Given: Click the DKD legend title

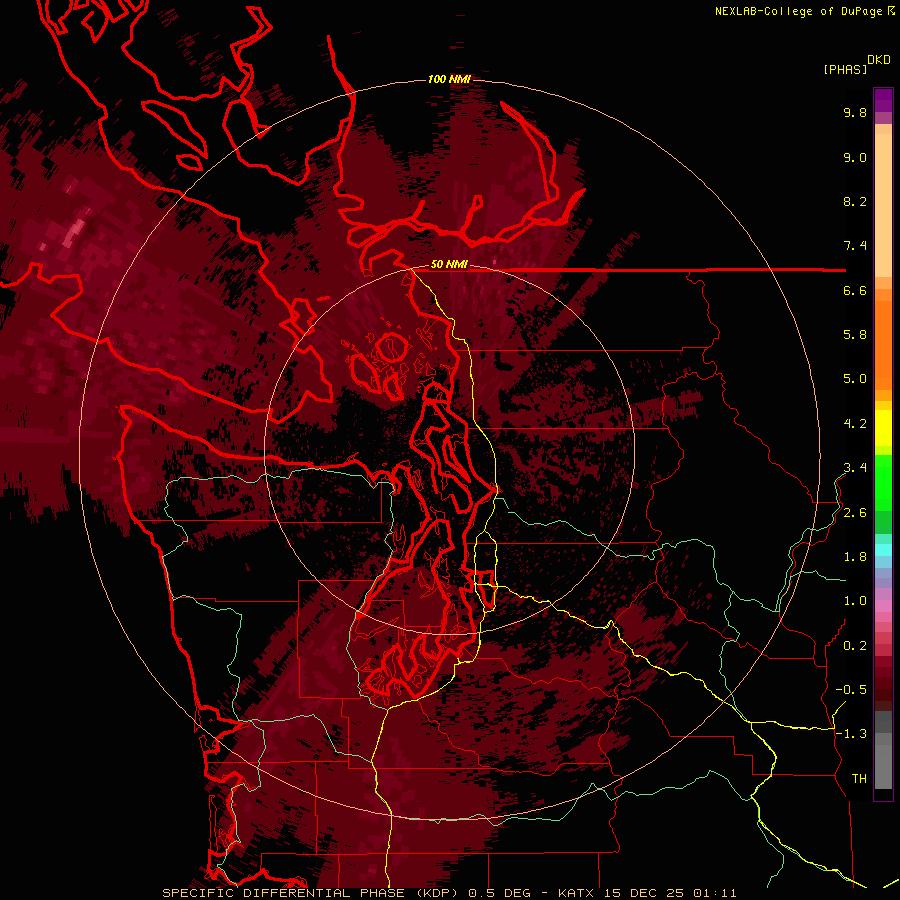Looking at the screenshot, I should click(879, 60).
